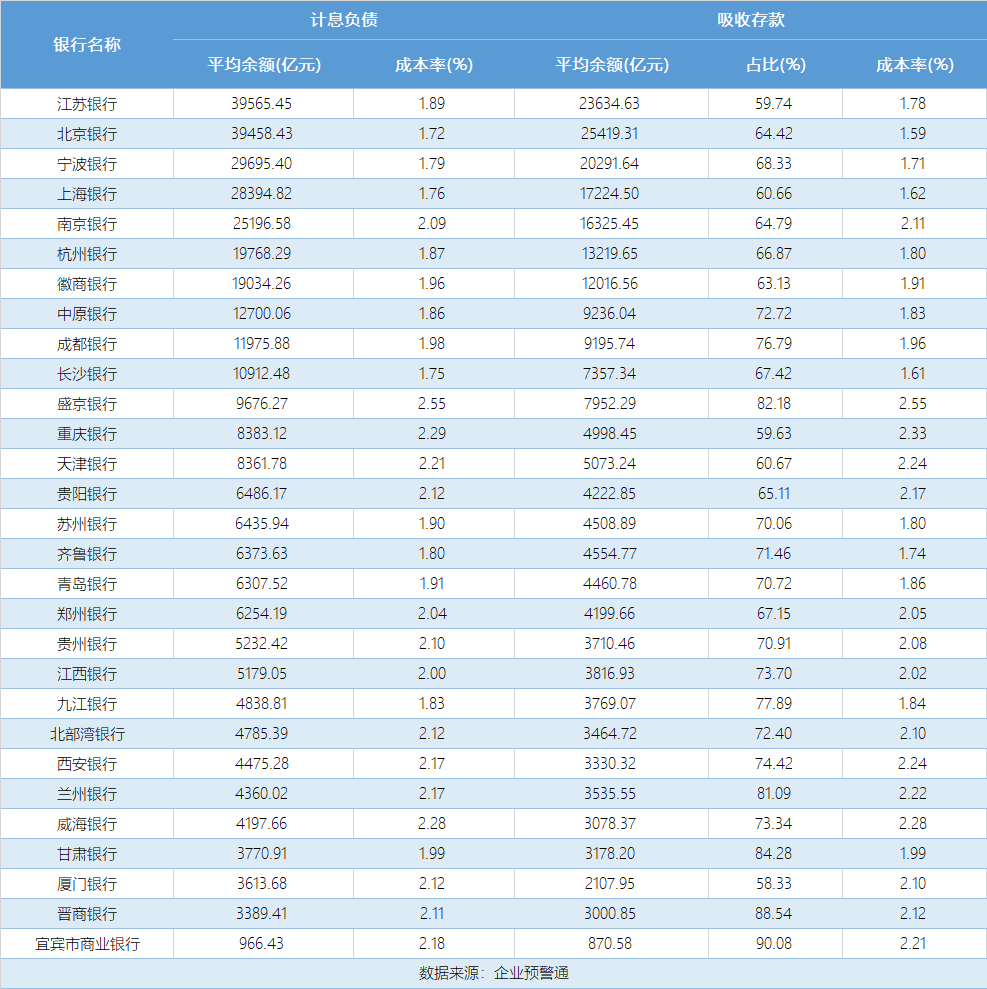Click the first 成本率(%) column header
This screenshot has width=987, height=989.
tap(433, 64)
